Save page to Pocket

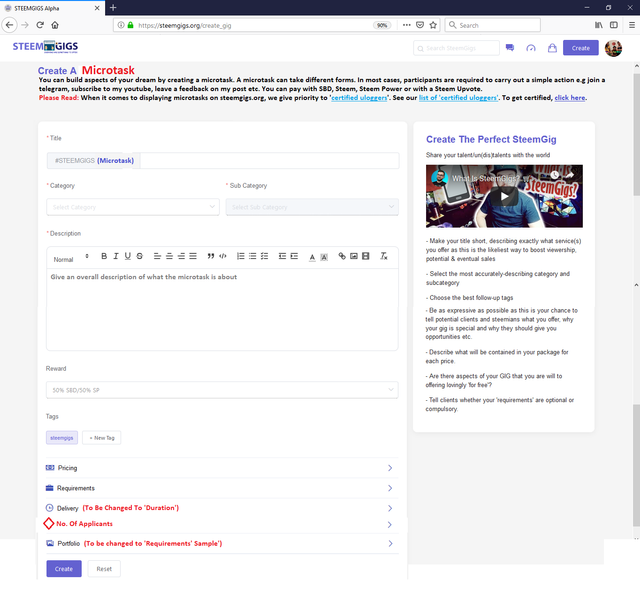[x=420, y=25]
